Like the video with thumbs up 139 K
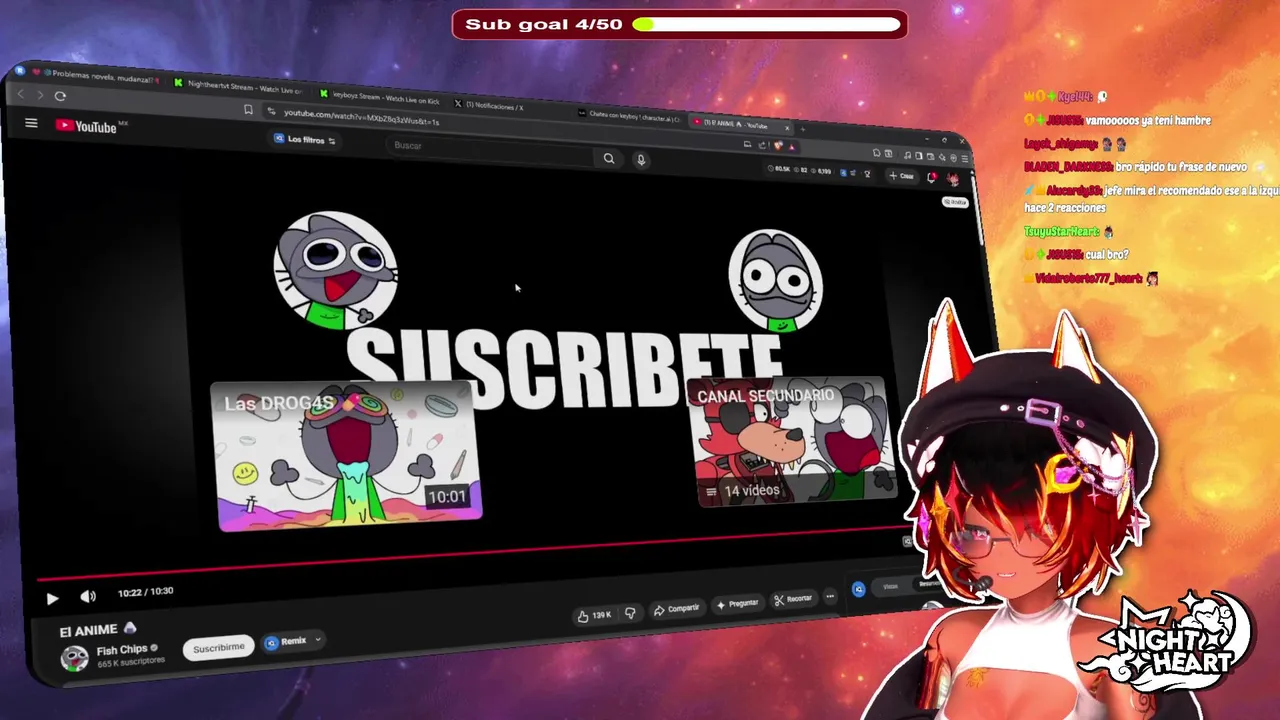The image size is (1280, 720). [x=594, y=616]
